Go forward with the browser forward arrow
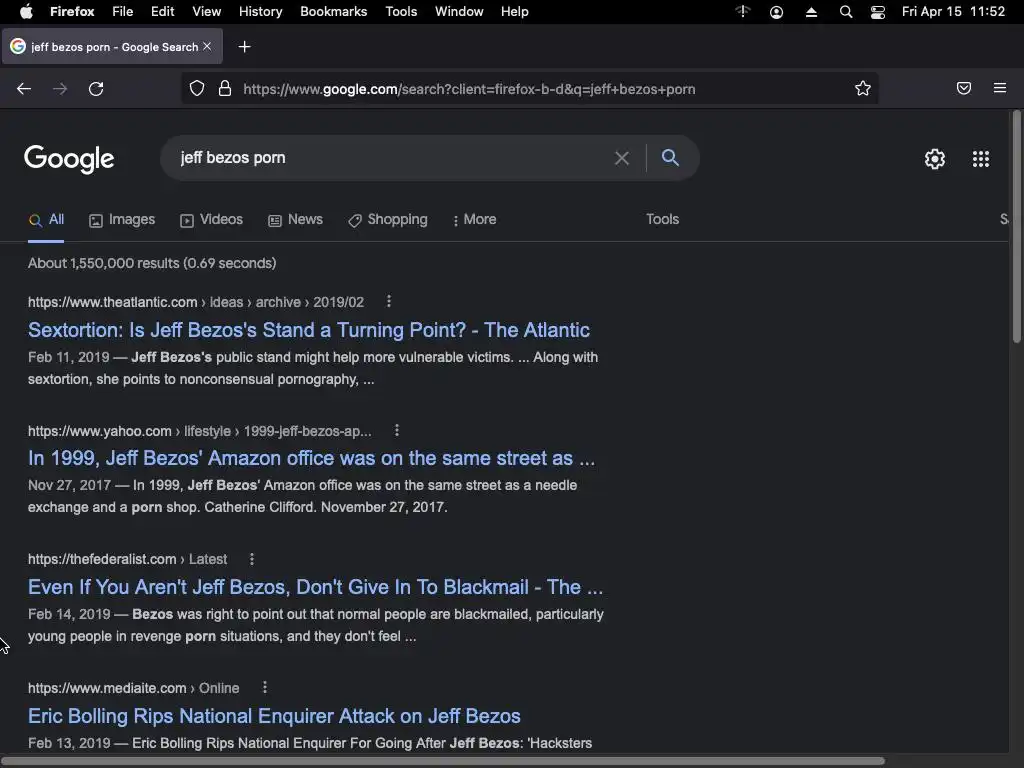1024x768 pixels. point(60,89)
